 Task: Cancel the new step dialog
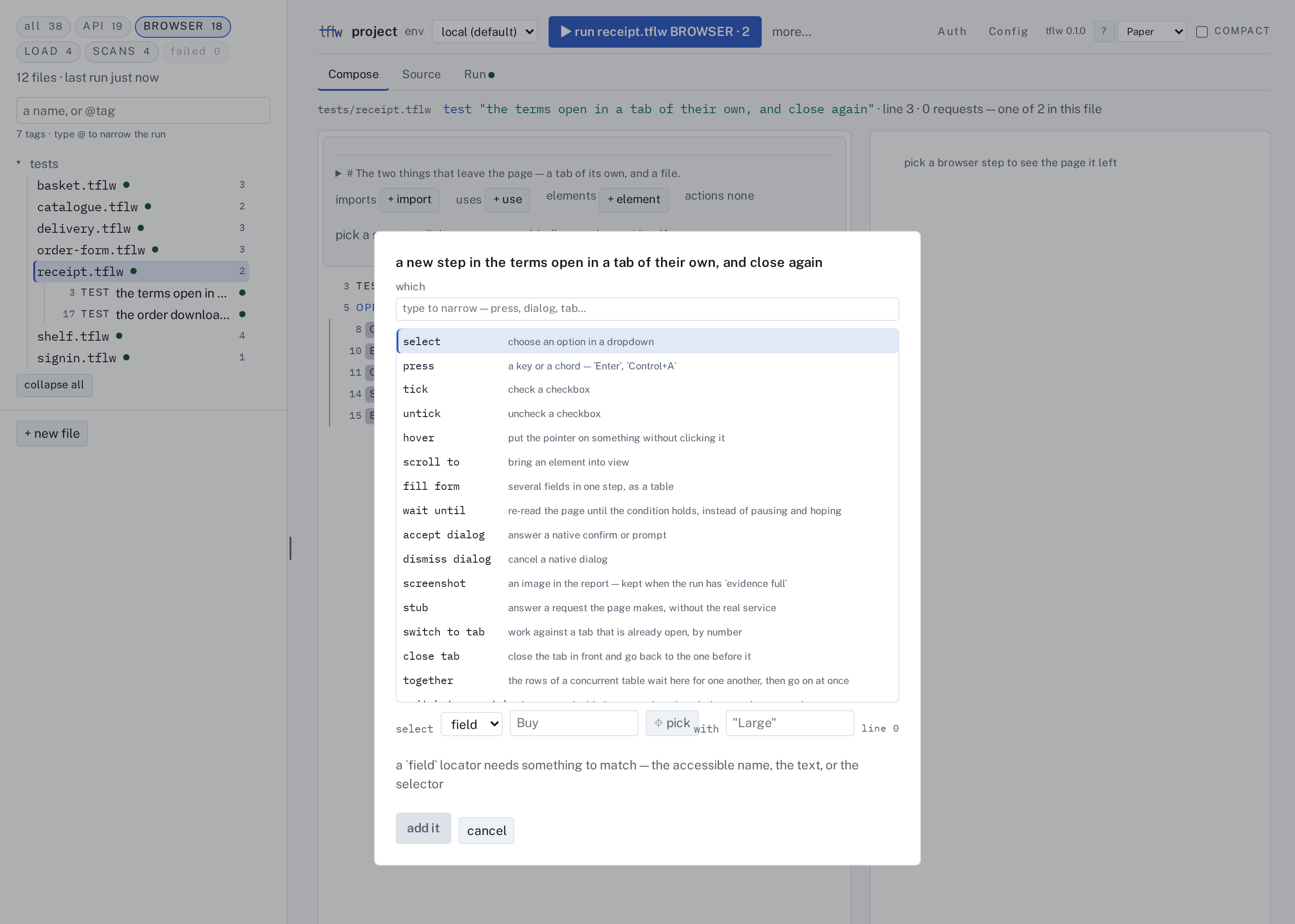pyautogui.click(x=486, y=831)
